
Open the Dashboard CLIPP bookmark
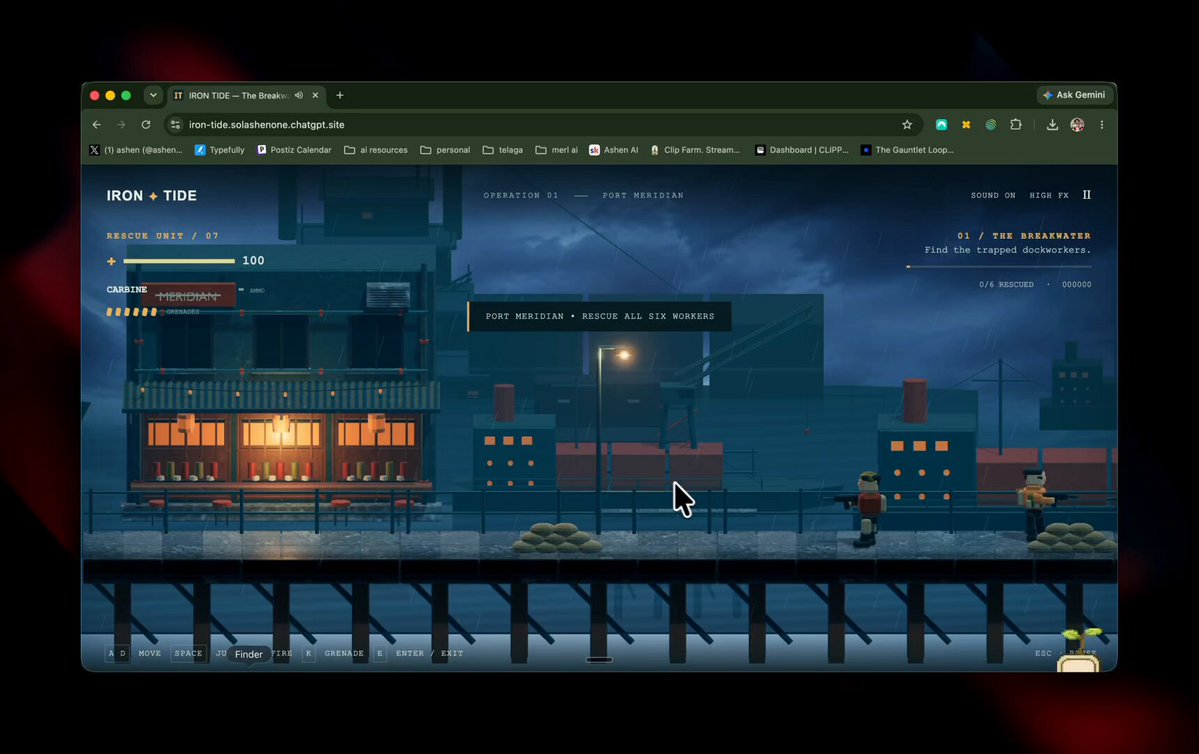[801, 150]
